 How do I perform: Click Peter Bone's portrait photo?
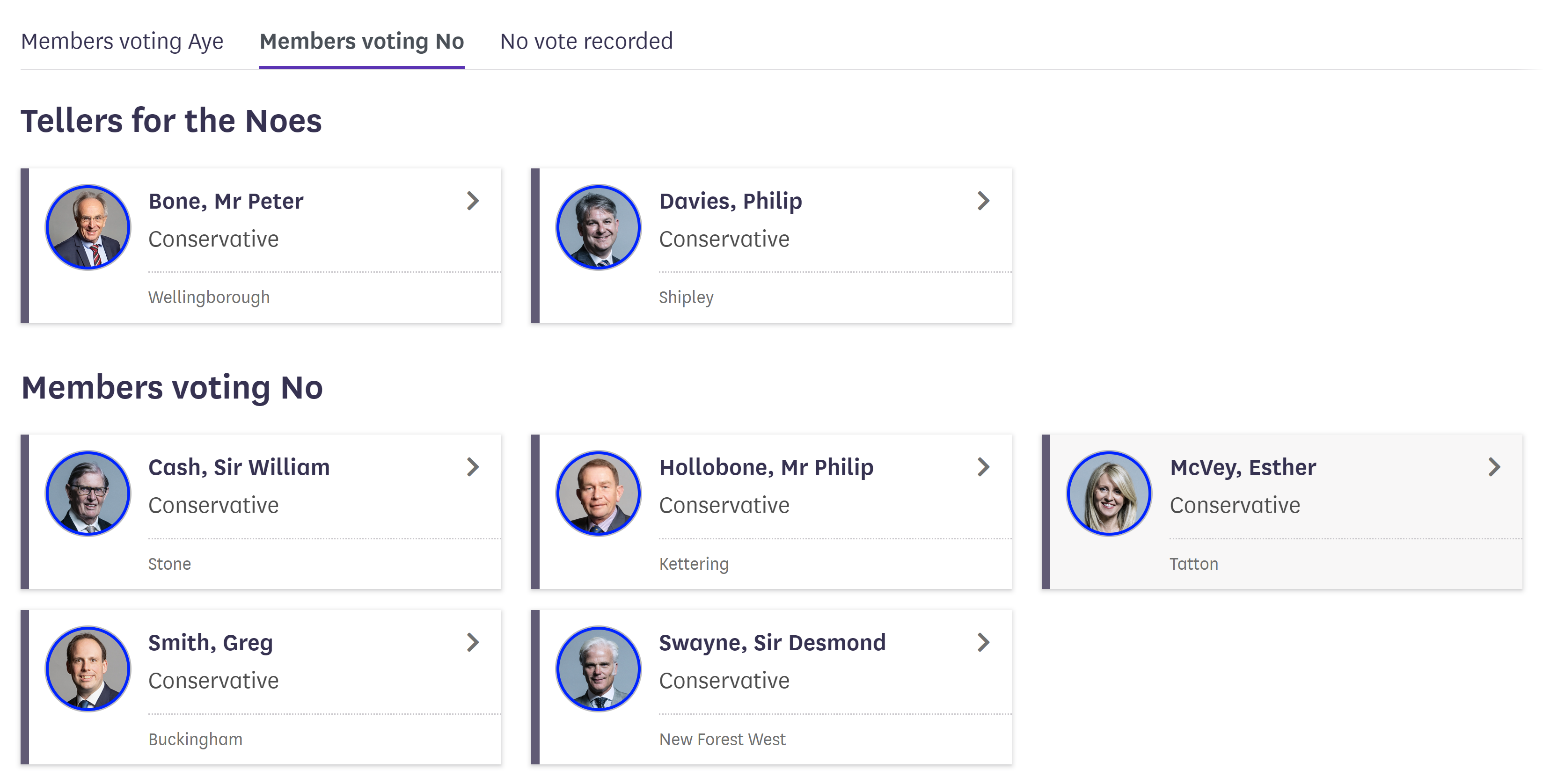(88, 227)
